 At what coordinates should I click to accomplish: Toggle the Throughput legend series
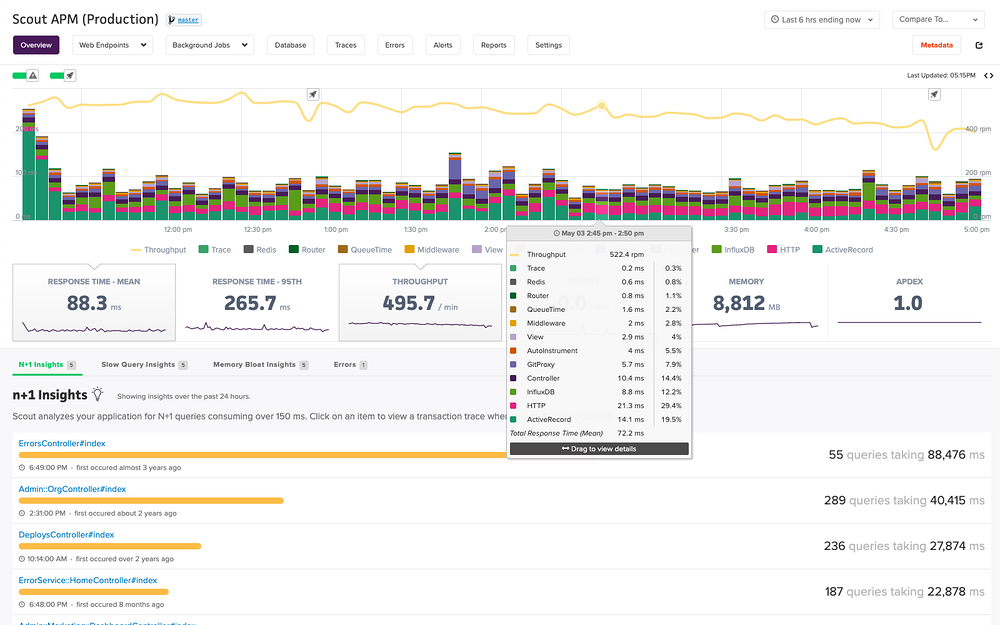[159, 250]
